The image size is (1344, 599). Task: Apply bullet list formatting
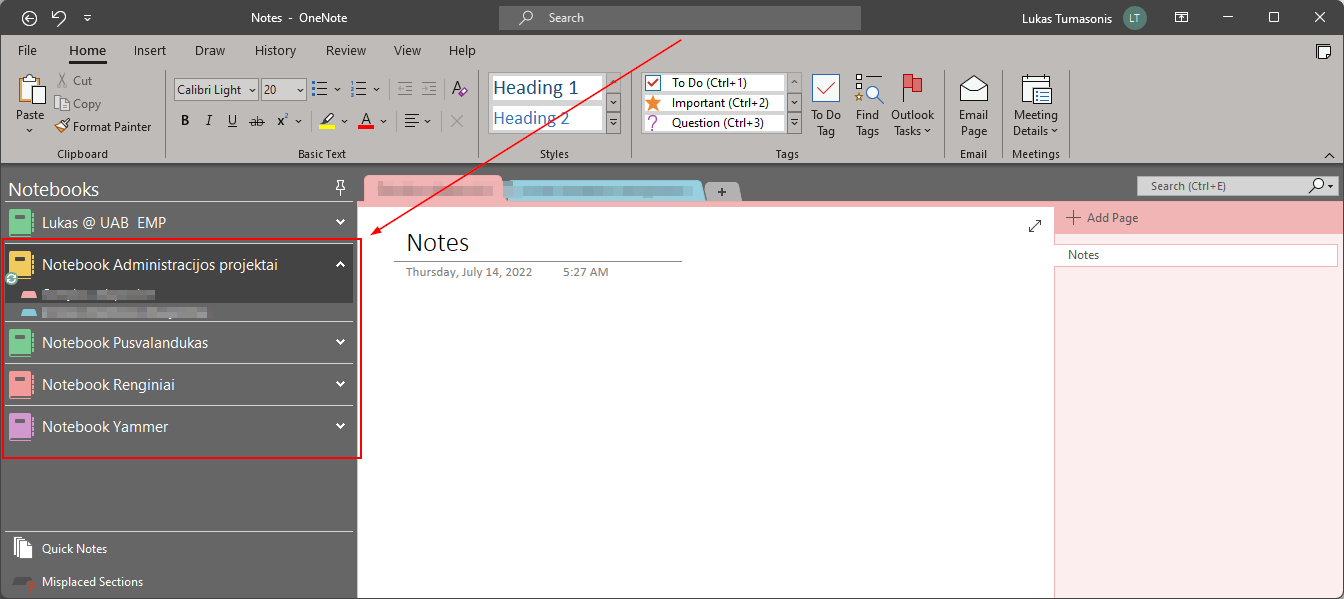(x=320, y=89)
